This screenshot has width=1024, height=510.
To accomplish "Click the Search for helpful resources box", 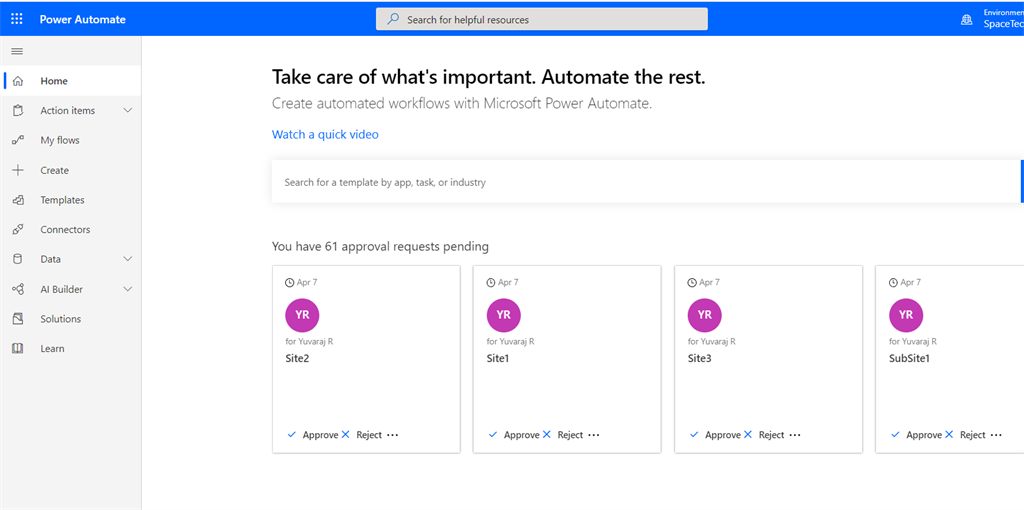I will pos(542,19).
